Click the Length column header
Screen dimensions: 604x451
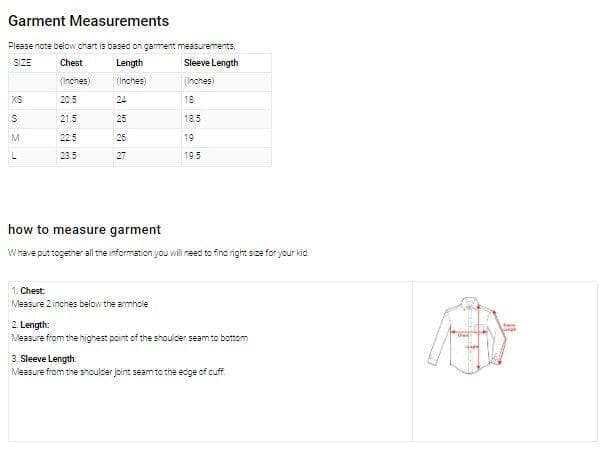pos(130,62)
